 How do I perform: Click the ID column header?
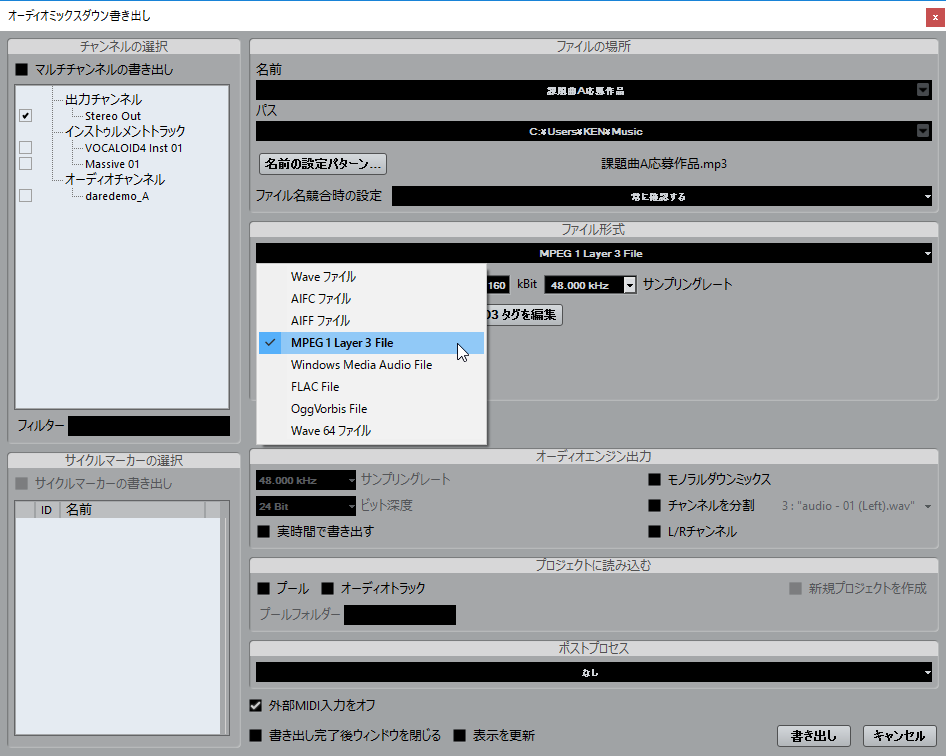point(46,510)
